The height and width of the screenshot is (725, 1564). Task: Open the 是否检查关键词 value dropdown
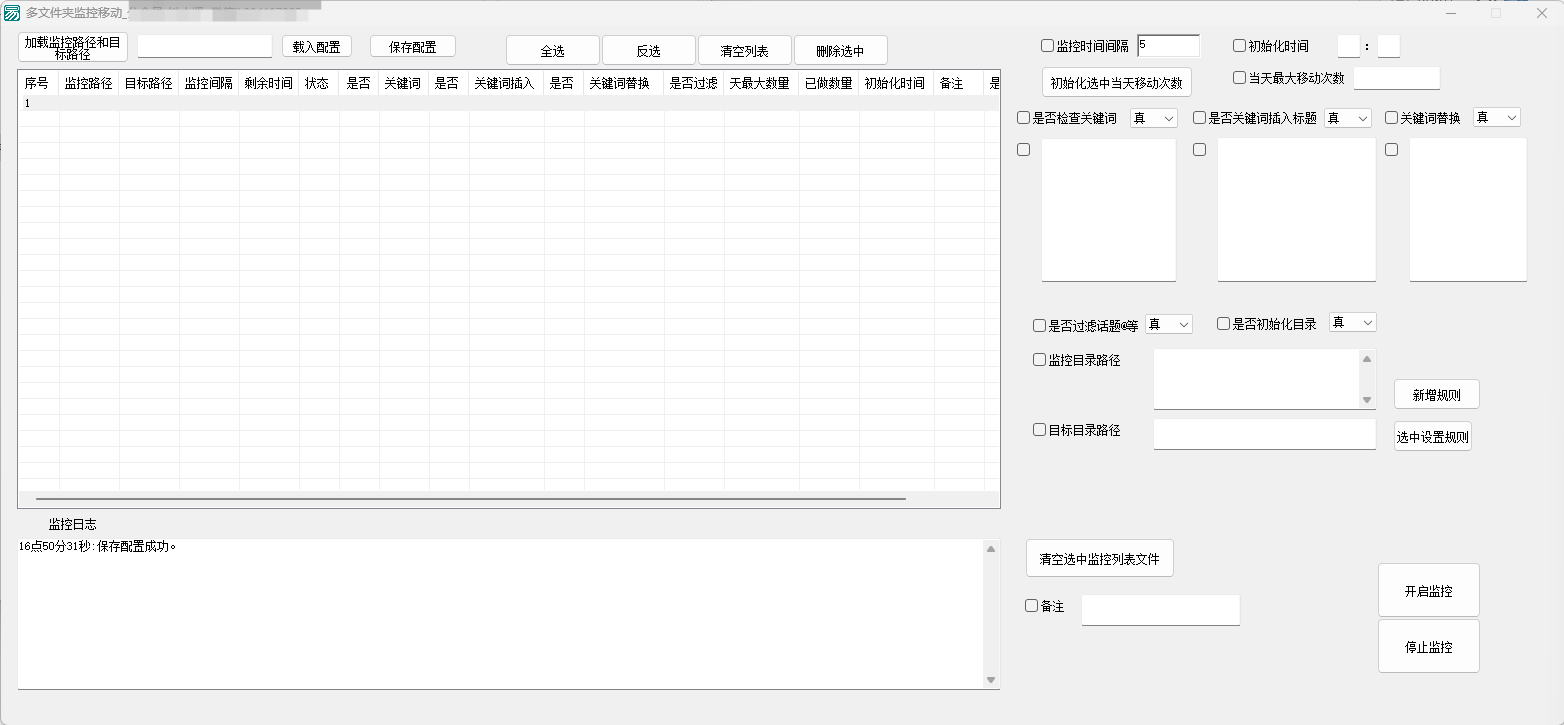[x=1154, y=118]
